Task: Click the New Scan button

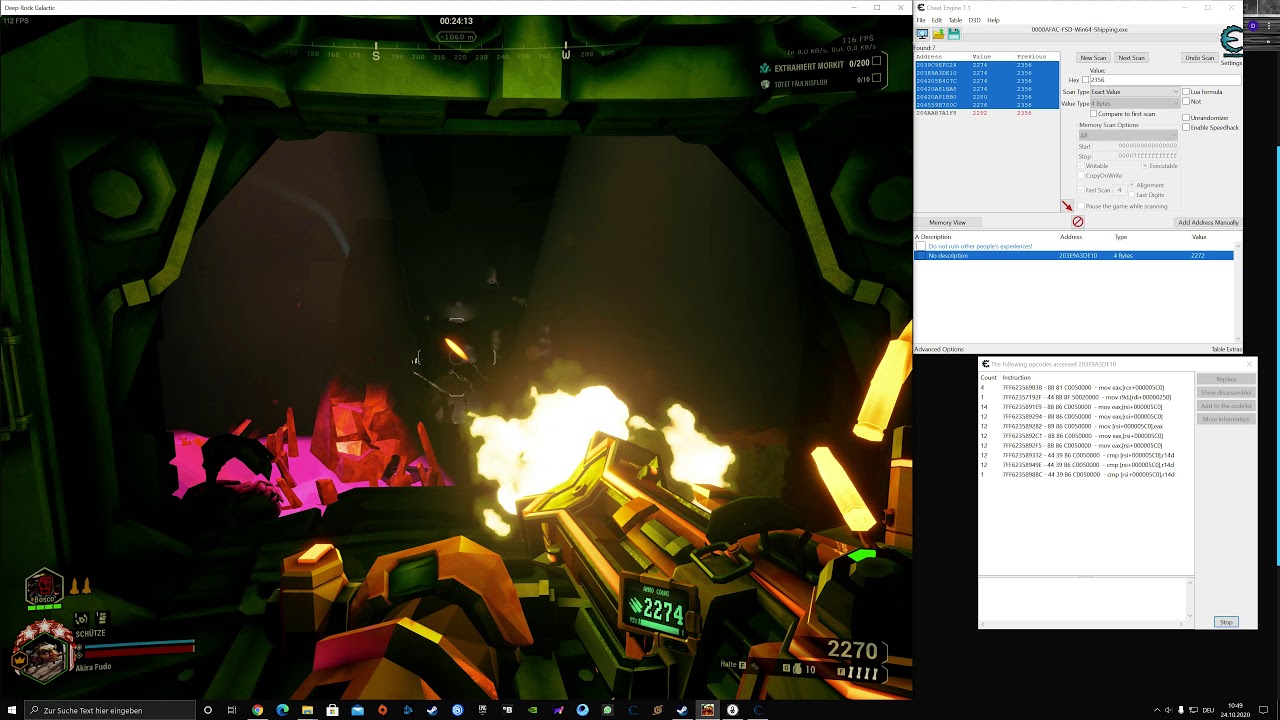Action: click(x=1093, y=58)
